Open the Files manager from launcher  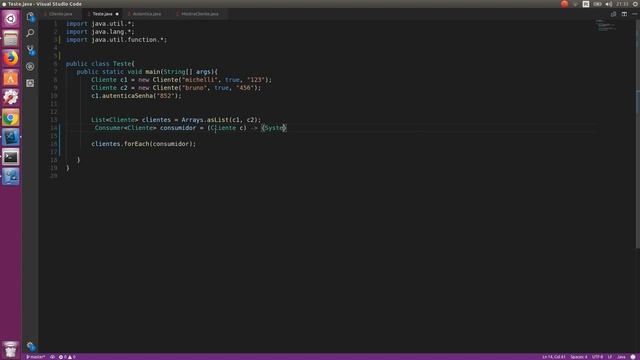point(11,39)
